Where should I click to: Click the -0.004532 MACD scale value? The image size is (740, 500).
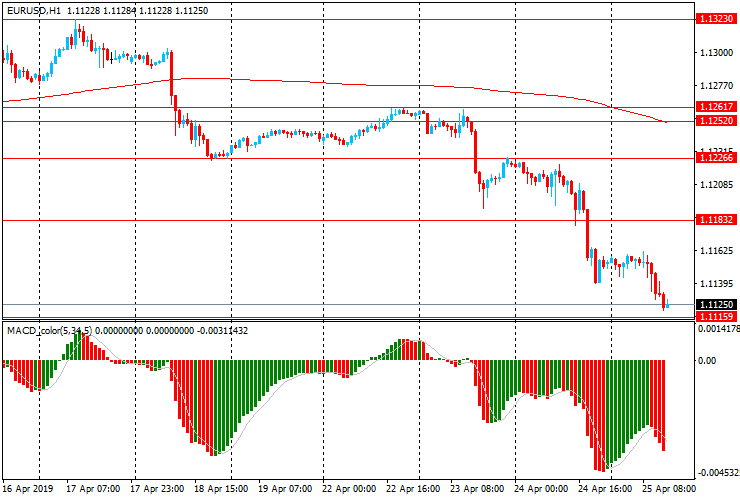[718, 473]
